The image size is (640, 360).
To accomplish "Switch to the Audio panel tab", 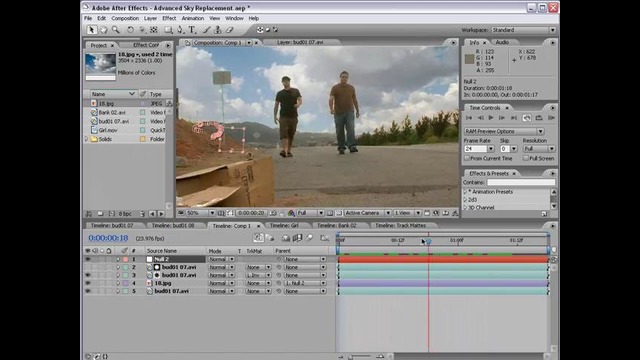I will point(502,42).
